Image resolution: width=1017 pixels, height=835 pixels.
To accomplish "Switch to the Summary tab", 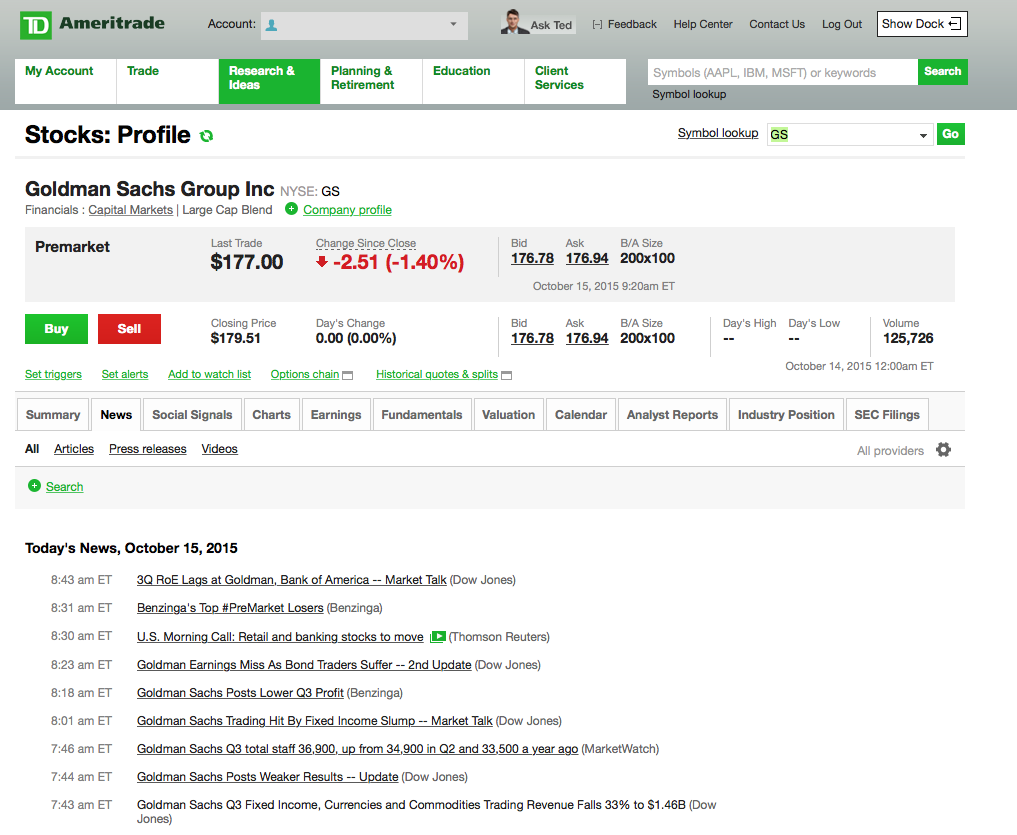I will (53, 415).
